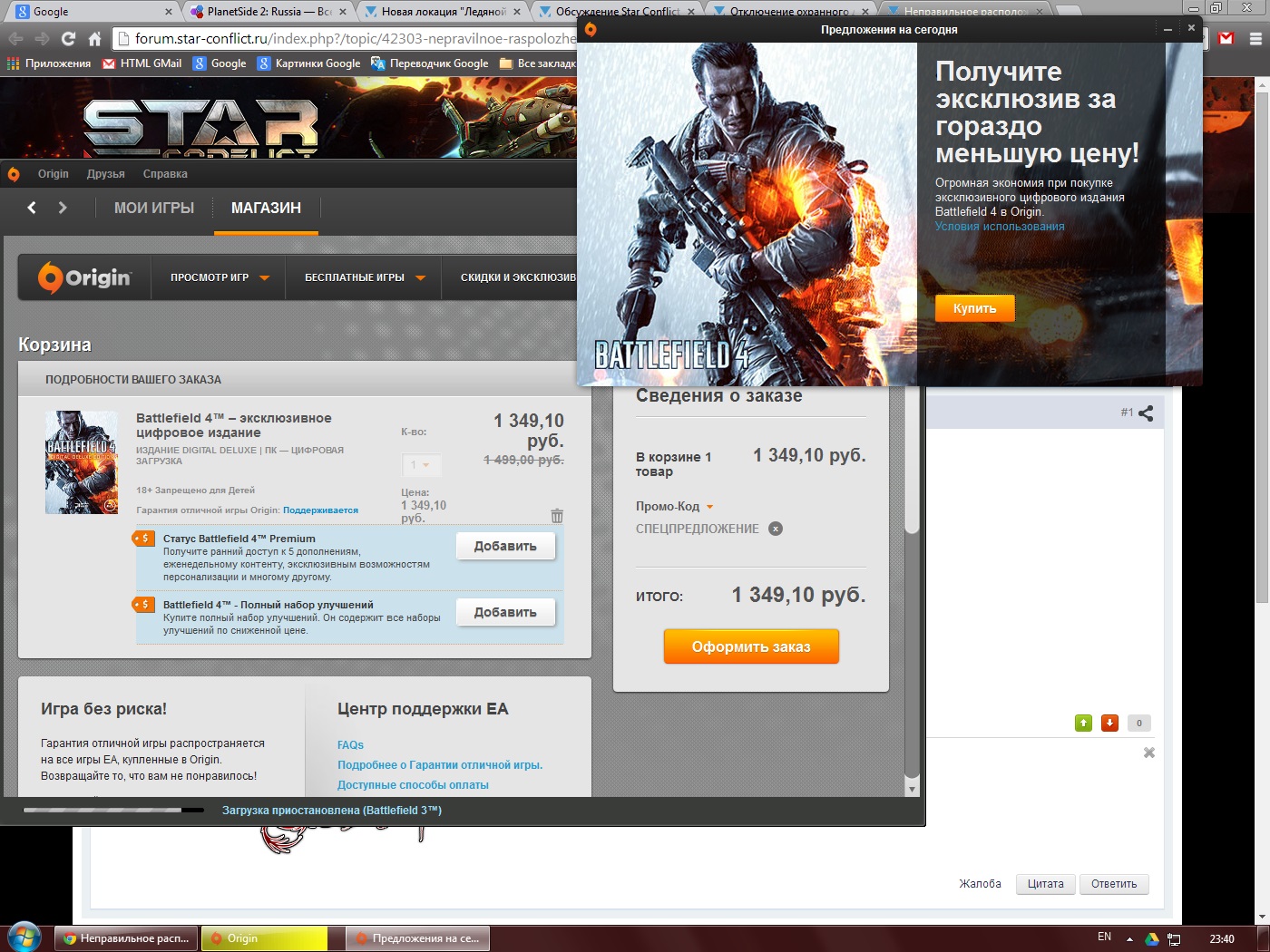
Task: Select the МАГАЗИН tab
Action: [266, 208]
